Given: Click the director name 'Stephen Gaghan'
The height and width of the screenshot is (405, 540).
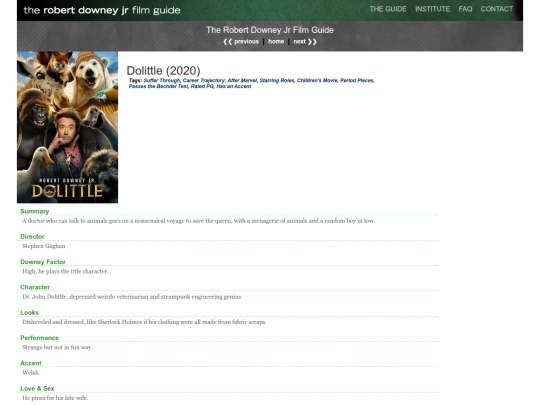Looking at the screenshot, I should click(44, 246).
